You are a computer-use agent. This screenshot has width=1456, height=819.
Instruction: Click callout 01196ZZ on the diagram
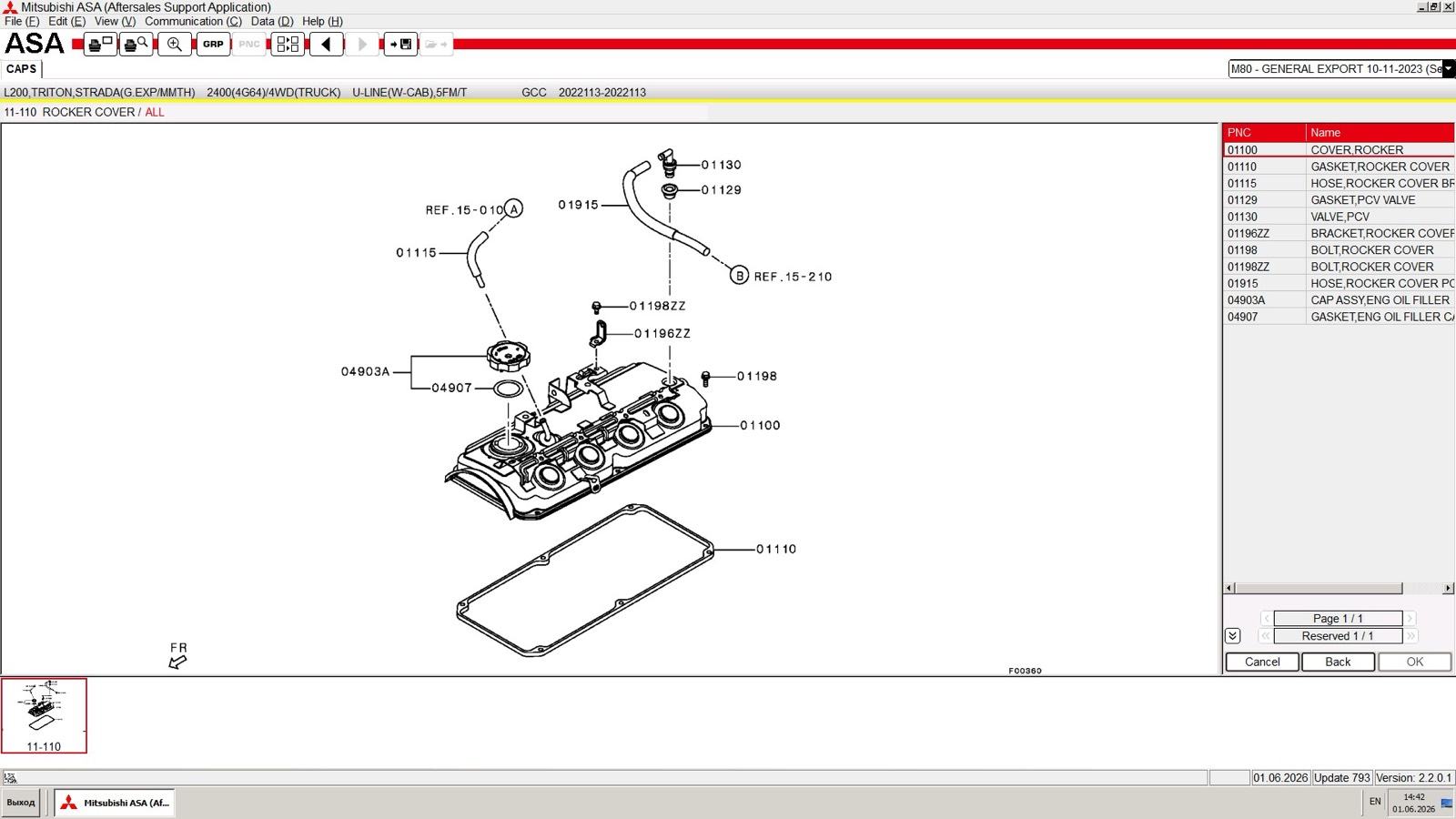pyautogui.click(x=662, y=334)
